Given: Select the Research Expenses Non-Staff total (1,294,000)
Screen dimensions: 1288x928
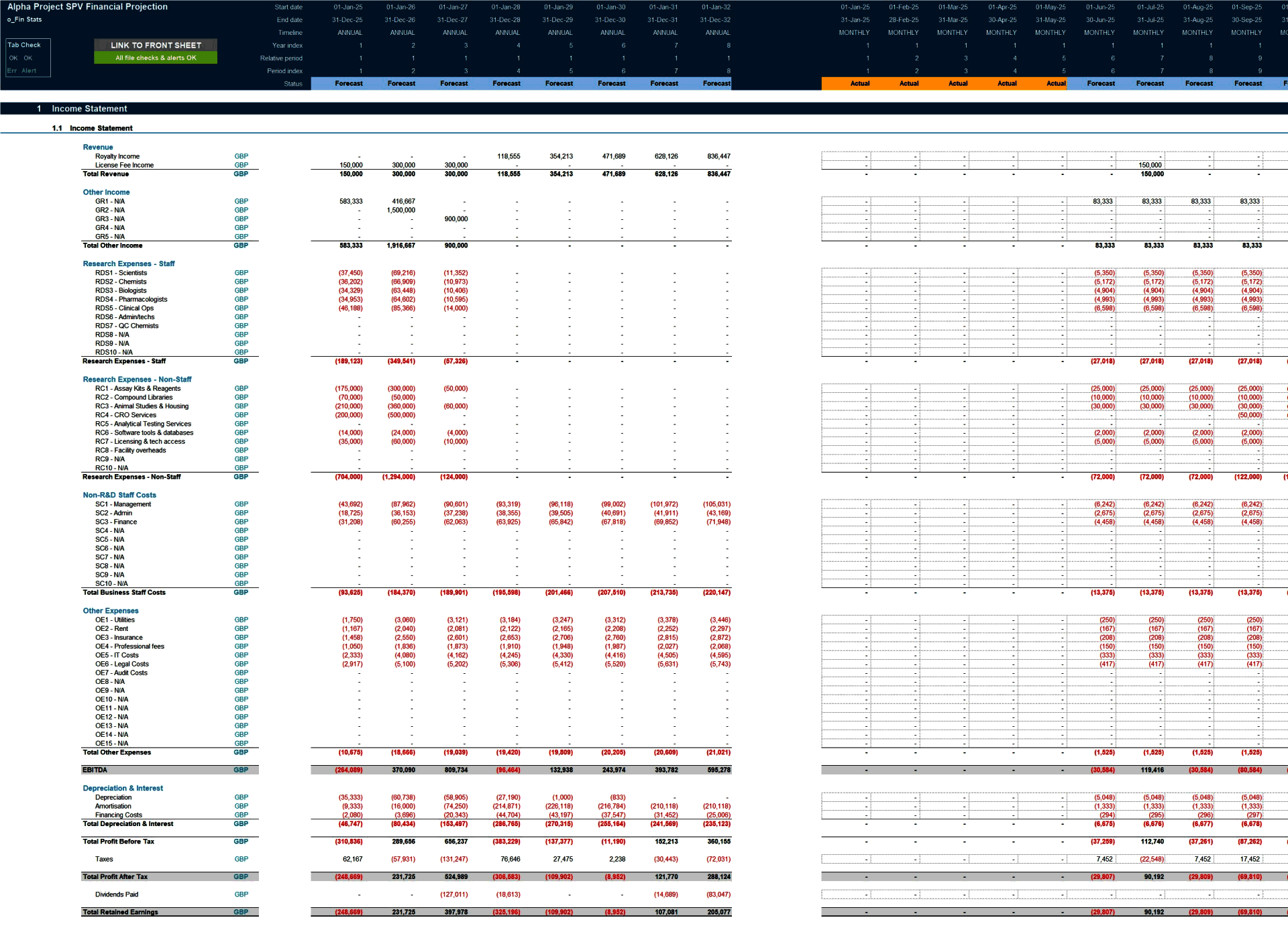Looking at the screenshot, I should 398,477.
